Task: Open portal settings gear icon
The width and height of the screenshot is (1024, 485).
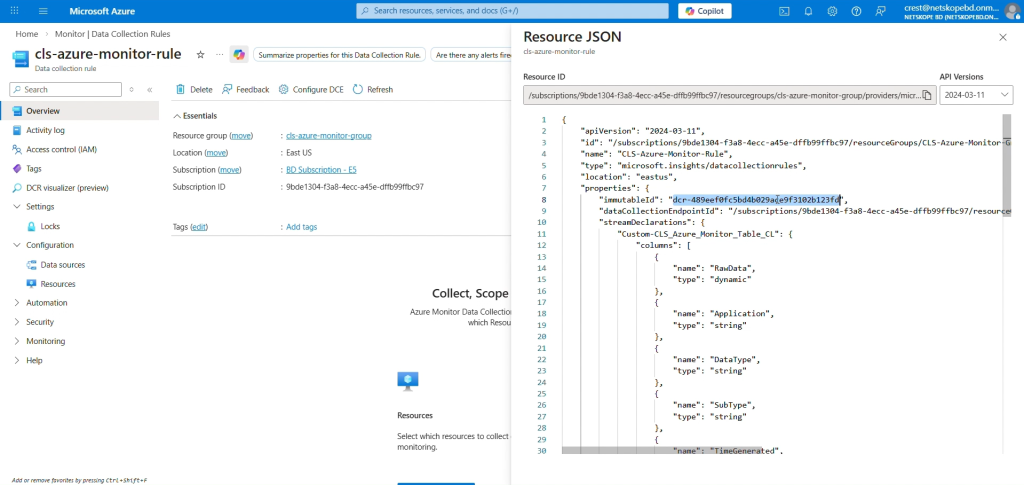Action: click(x=832, y=11)
